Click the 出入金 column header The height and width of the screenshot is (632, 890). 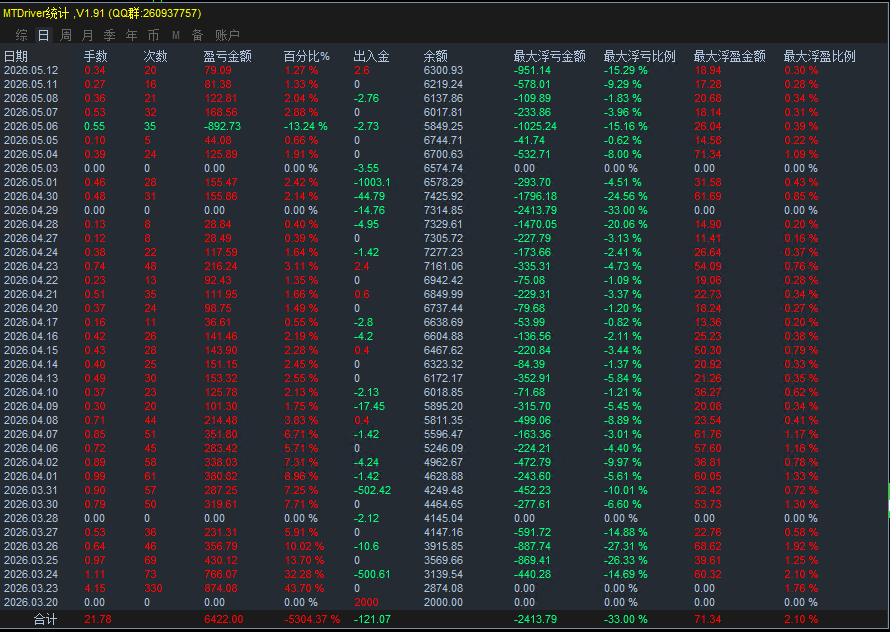click(x=371, y=56)
